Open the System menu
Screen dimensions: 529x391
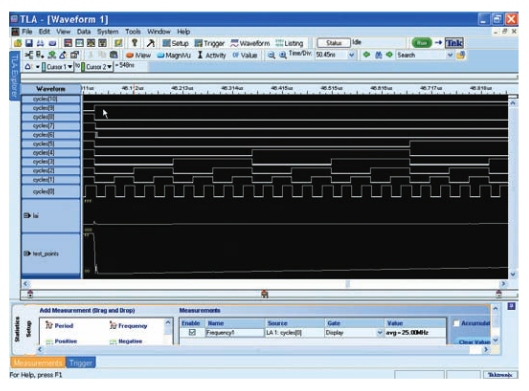point(108,32)
